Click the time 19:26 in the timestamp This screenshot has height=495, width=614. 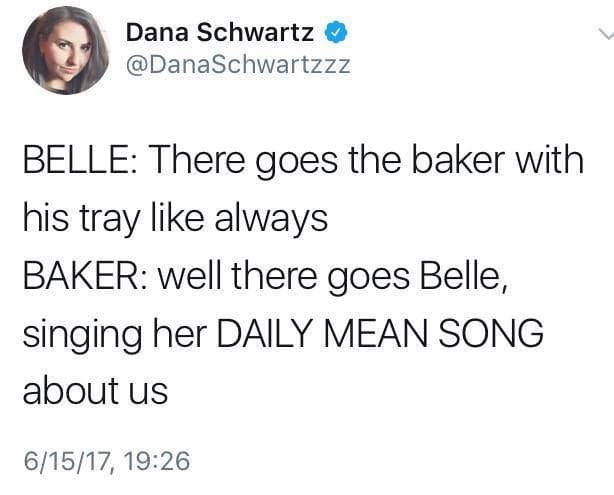pos(155,459)
